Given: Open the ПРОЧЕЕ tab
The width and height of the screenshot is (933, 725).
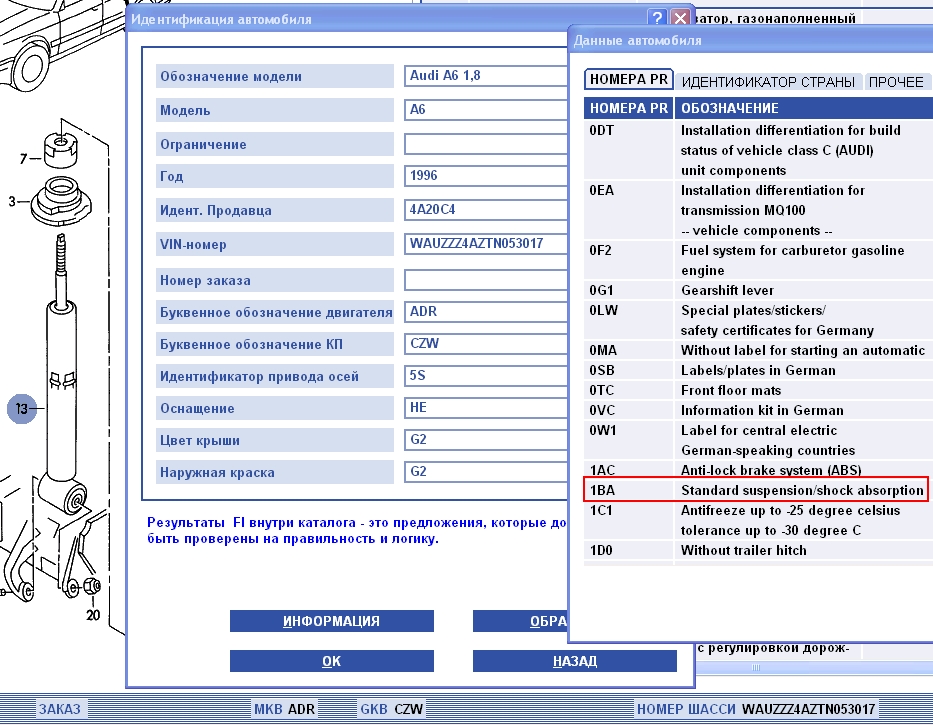Looking at the screenshot, I should tap(896, 82).
